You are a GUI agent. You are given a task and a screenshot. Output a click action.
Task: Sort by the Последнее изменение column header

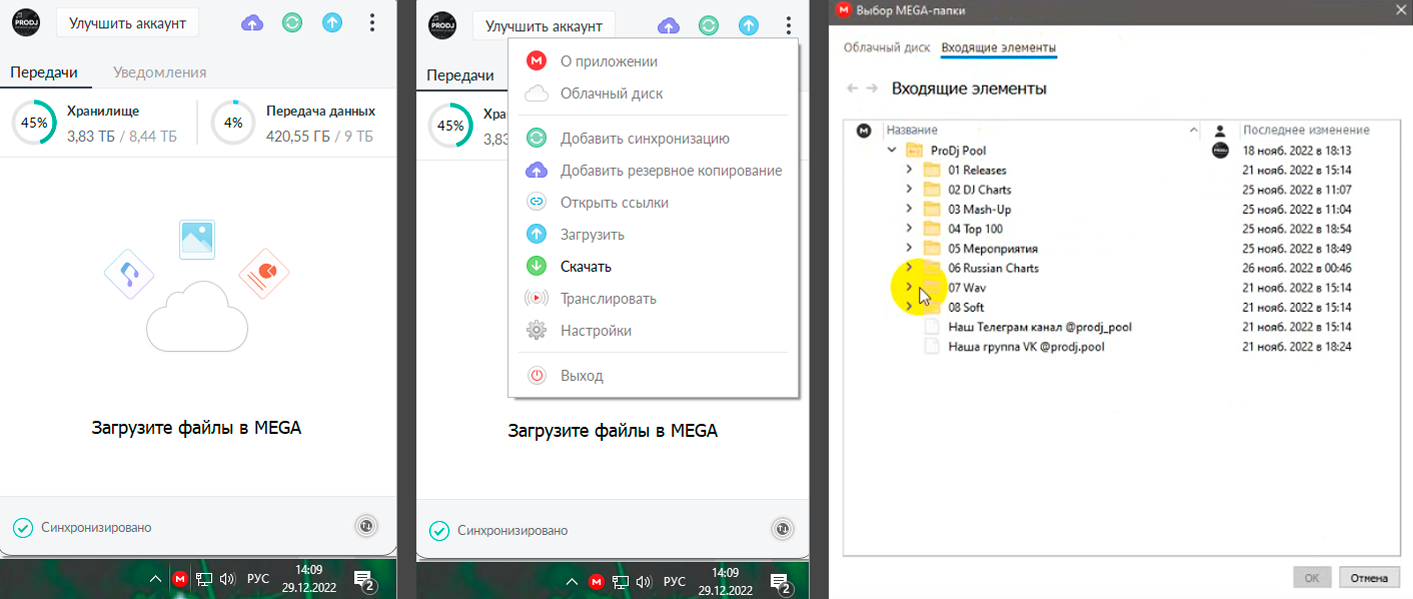click(x=1305, y=130)
